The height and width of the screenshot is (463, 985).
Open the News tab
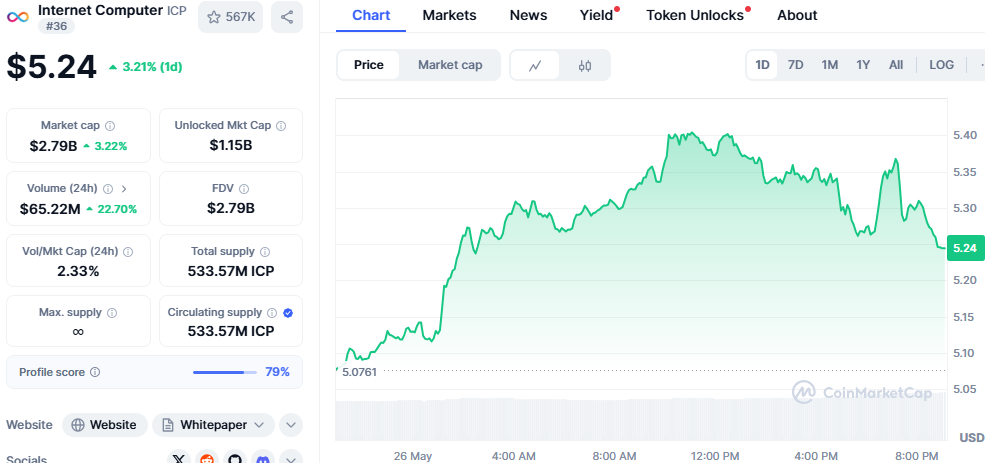(x=528, y=16)
